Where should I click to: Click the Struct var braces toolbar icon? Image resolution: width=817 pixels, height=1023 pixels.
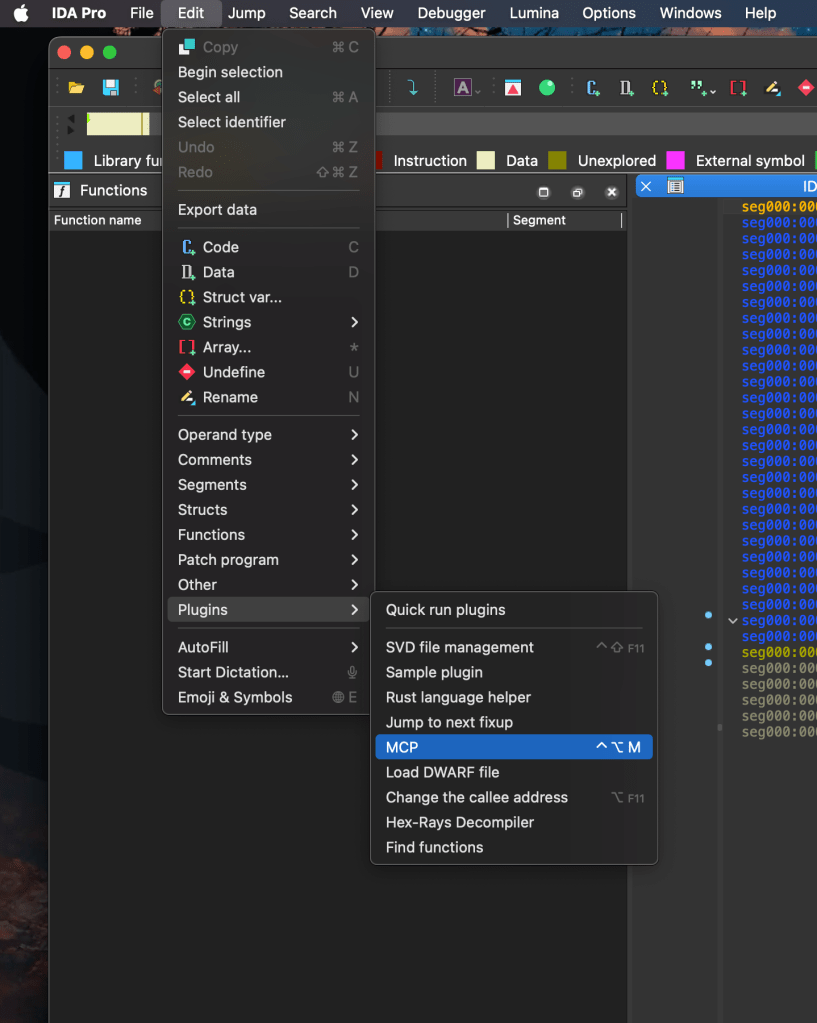[660, 88]
